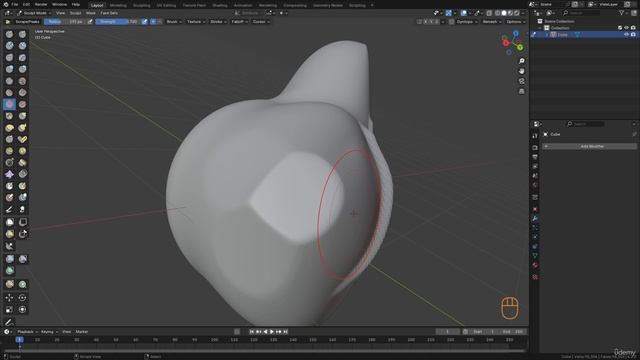The image size is (640, 360).
Task: Switch to the UV Editing workspace tab
Action: pos(167,5)
